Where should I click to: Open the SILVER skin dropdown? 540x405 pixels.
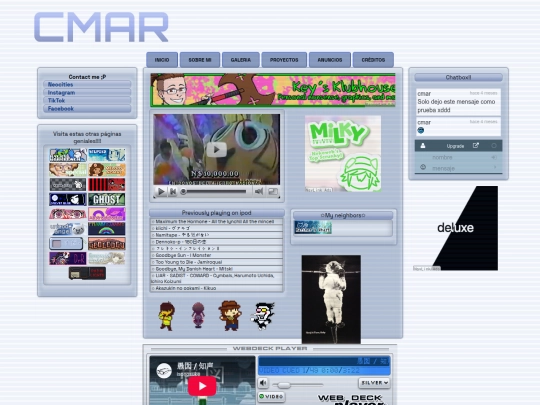pos(374,383)
